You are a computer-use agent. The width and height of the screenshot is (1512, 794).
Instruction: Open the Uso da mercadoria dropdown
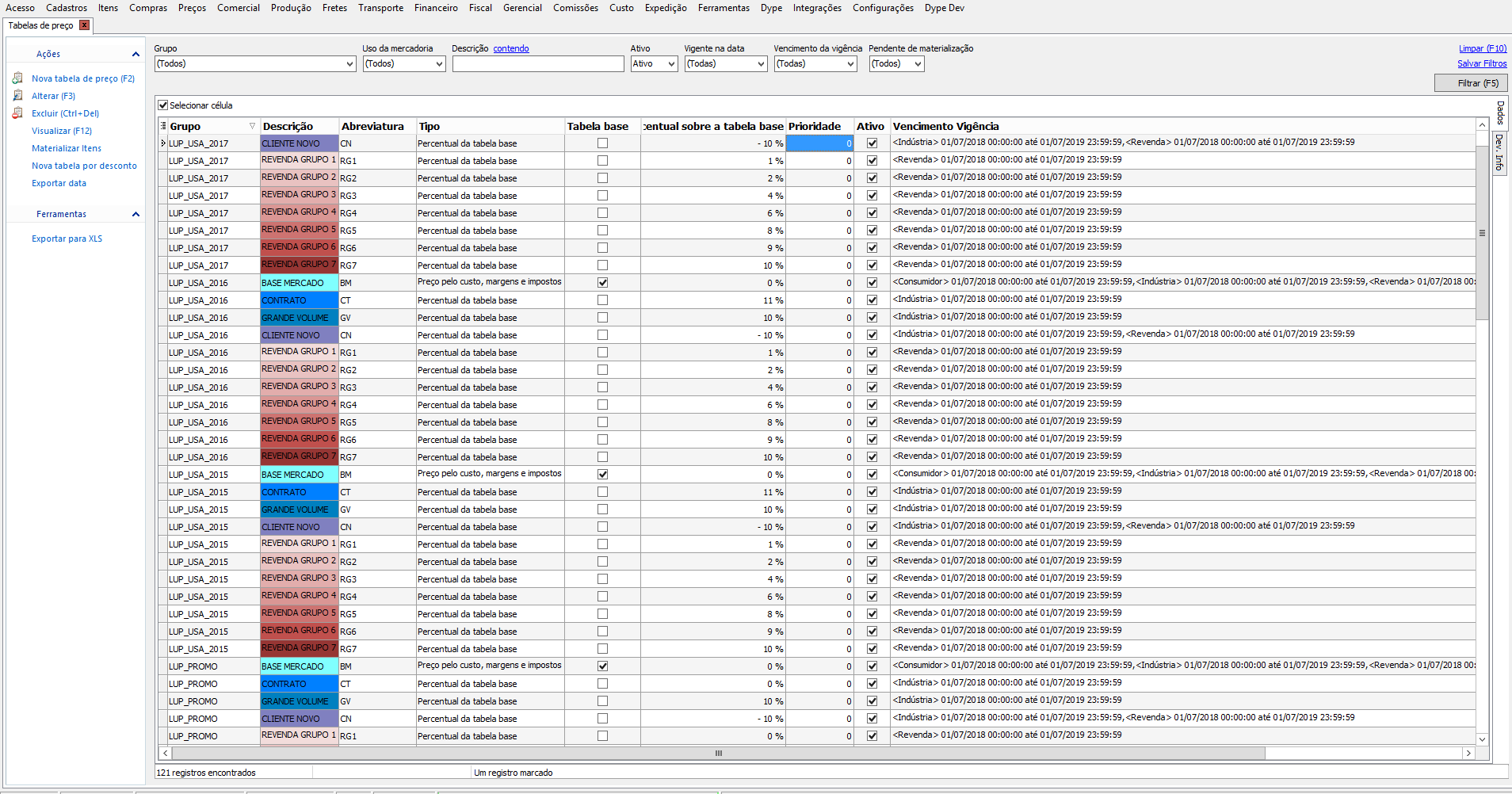click(439, 64)
